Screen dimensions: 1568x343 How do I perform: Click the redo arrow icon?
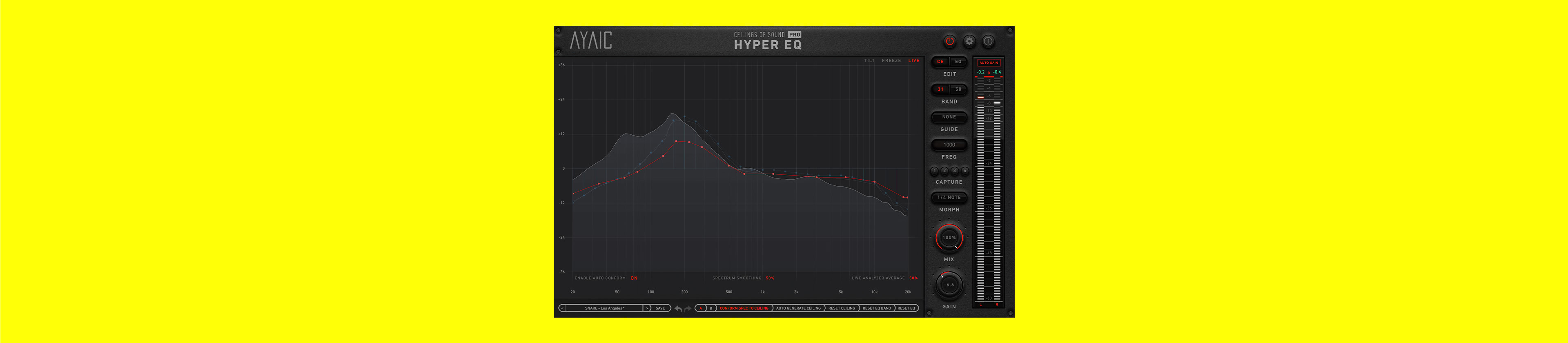[688, 309]
